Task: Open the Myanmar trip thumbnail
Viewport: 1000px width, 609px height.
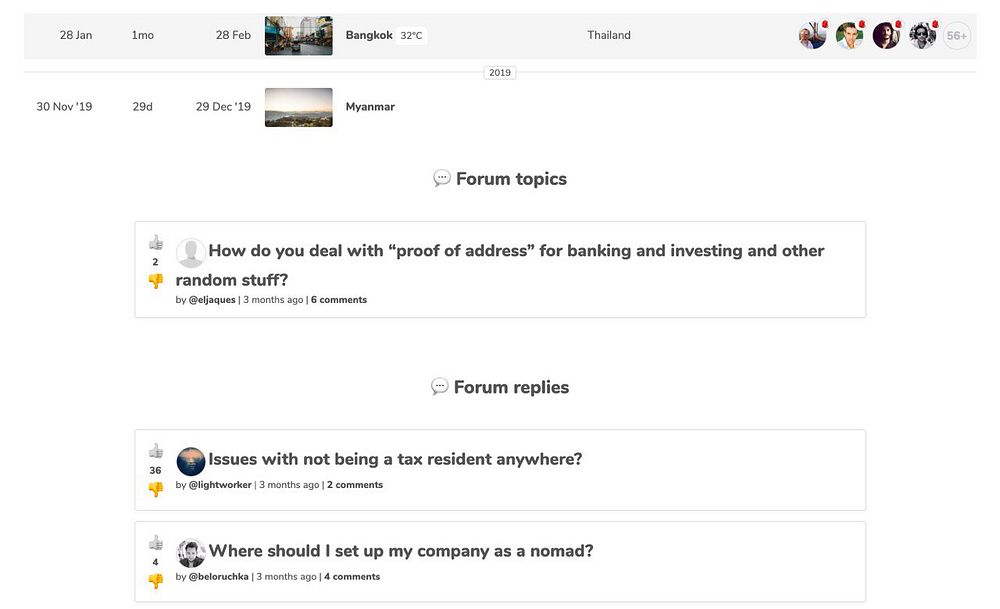Action: (298, 107)
